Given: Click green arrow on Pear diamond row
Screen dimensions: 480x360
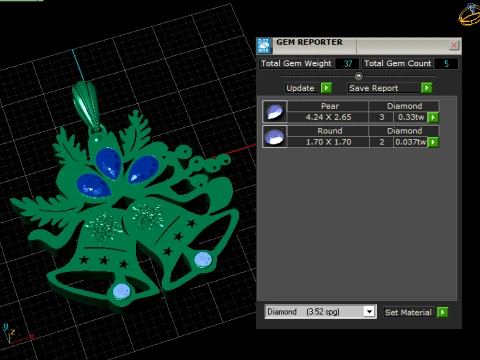Looking at the screenshot, I should 433,117.
